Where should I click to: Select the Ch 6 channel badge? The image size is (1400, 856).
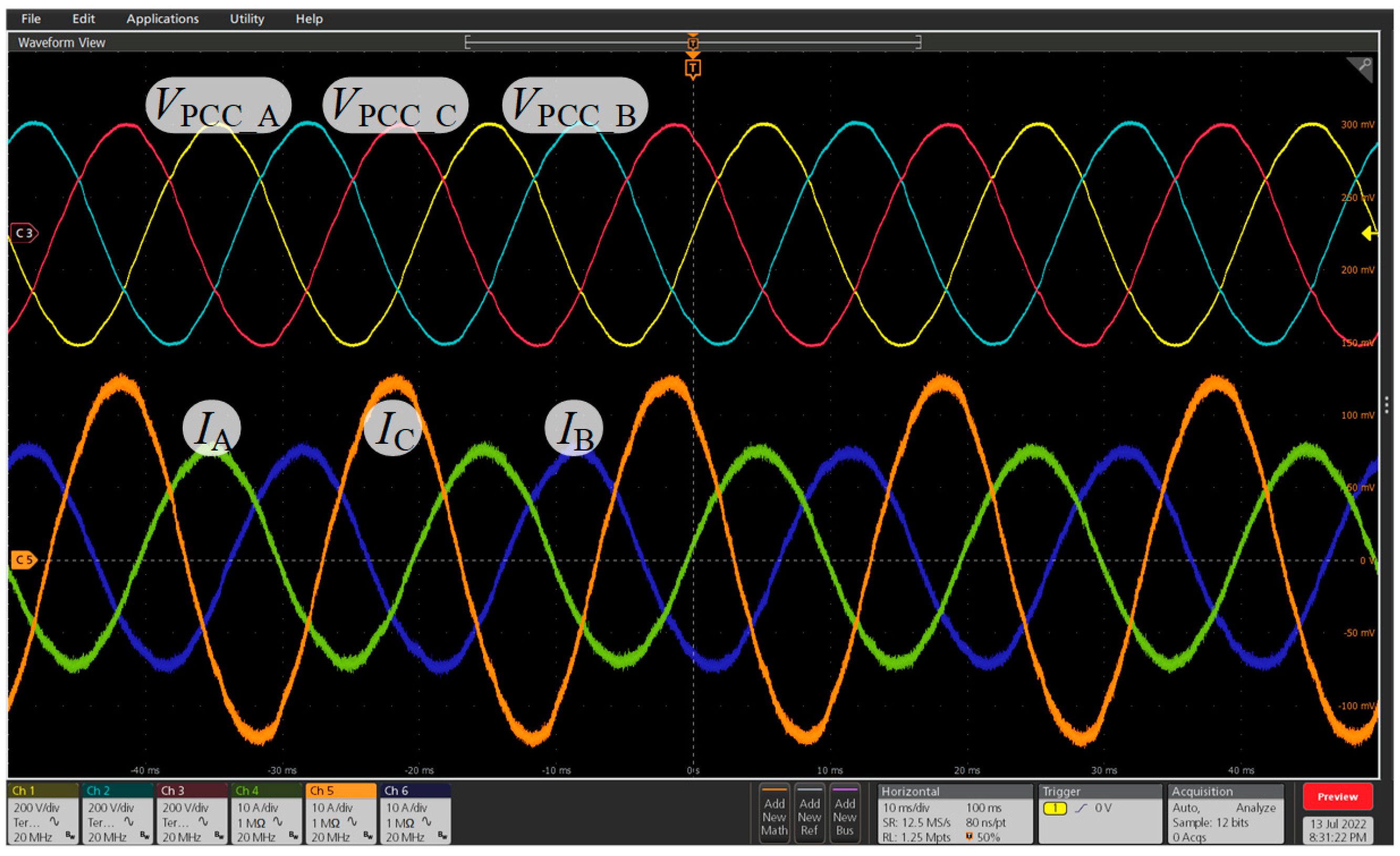pos(415,813)
